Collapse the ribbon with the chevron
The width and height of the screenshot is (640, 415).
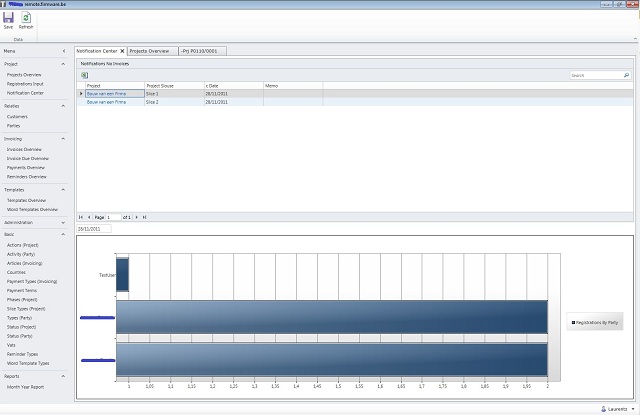(635, 39)
